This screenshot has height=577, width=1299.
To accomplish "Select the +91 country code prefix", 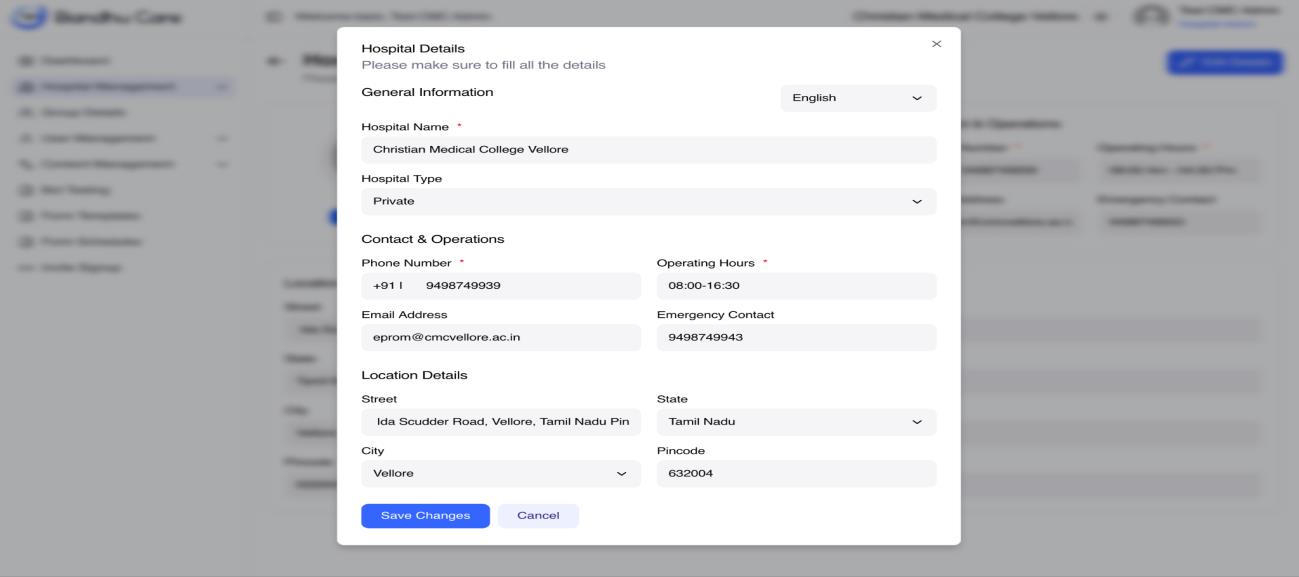I will (386, 286).
